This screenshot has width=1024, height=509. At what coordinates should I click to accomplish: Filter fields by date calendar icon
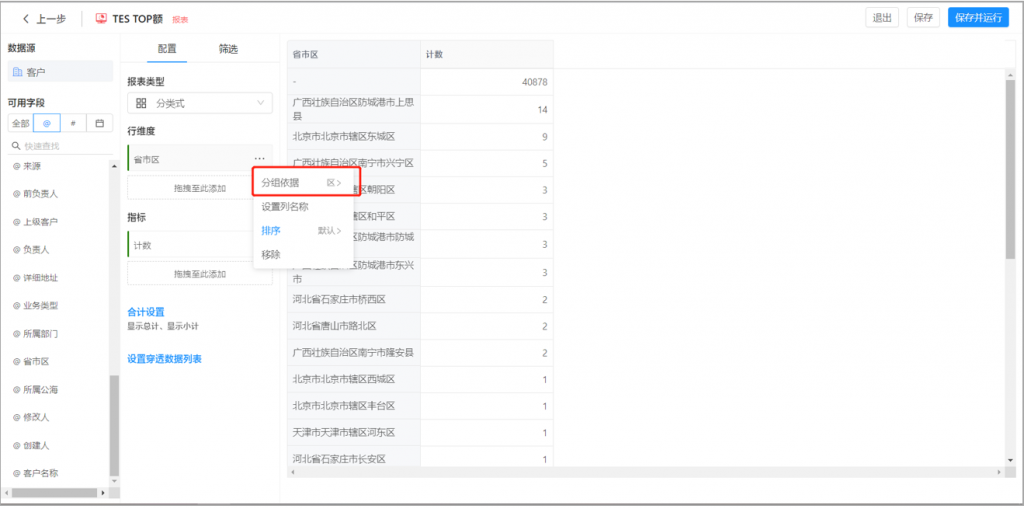[x=99, y=123]
